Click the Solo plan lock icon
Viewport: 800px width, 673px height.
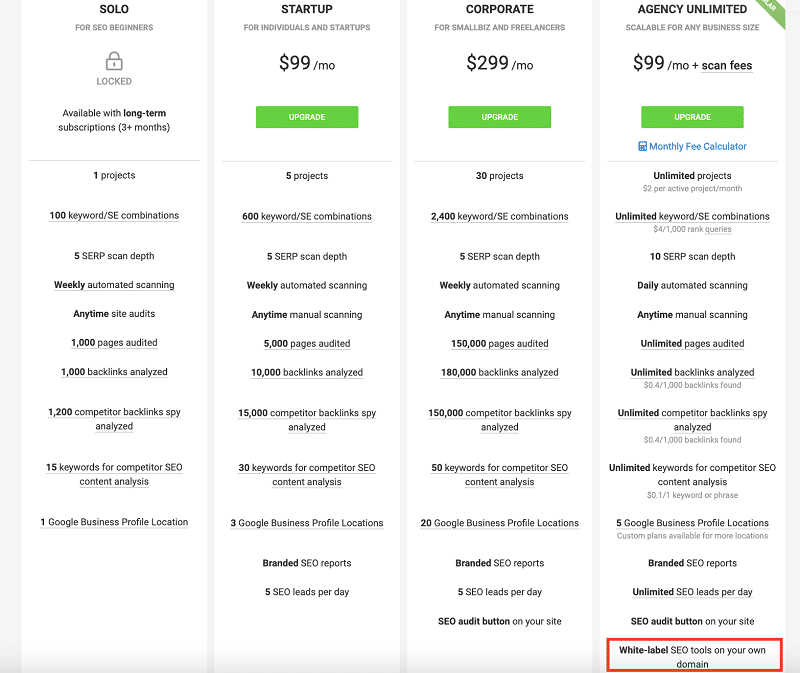114,61
